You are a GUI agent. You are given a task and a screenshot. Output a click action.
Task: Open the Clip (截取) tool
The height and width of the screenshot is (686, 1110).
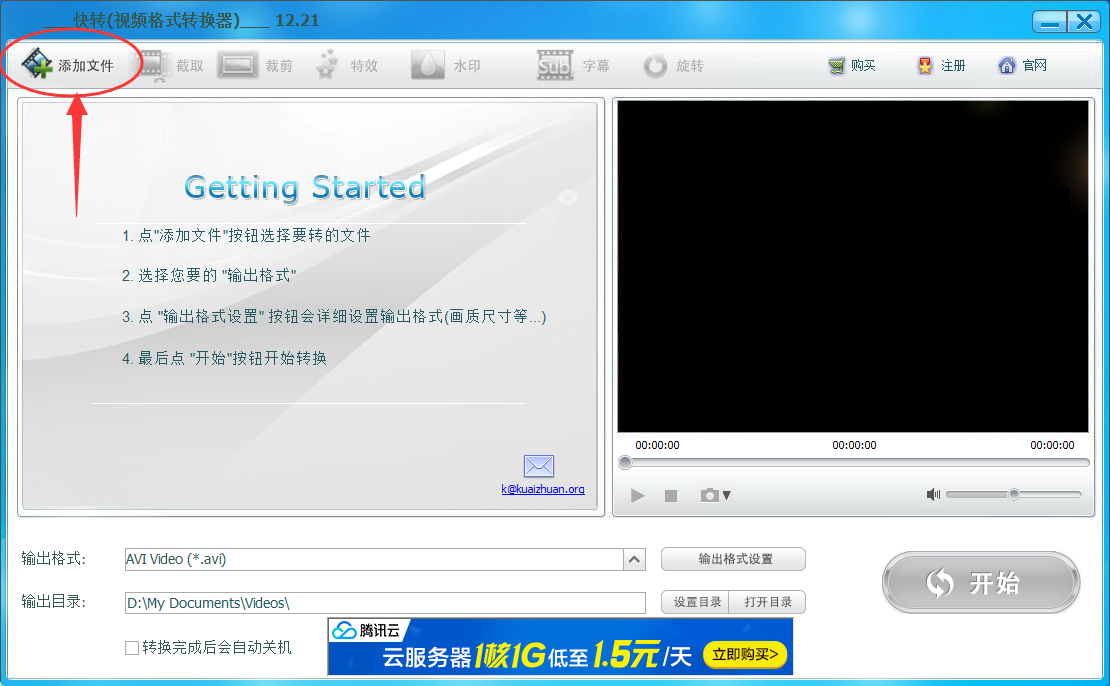point(171,66)
